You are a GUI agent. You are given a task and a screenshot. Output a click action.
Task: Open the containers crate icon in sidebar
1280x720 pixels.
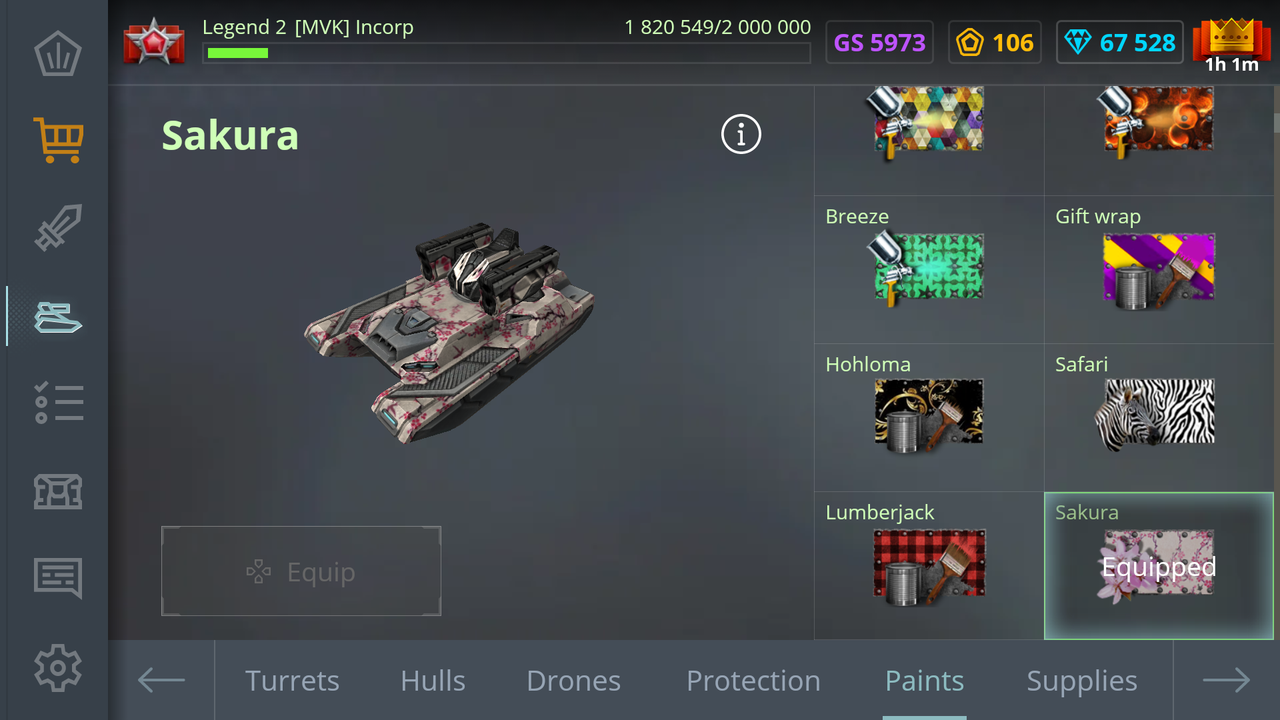coord(57,491)
